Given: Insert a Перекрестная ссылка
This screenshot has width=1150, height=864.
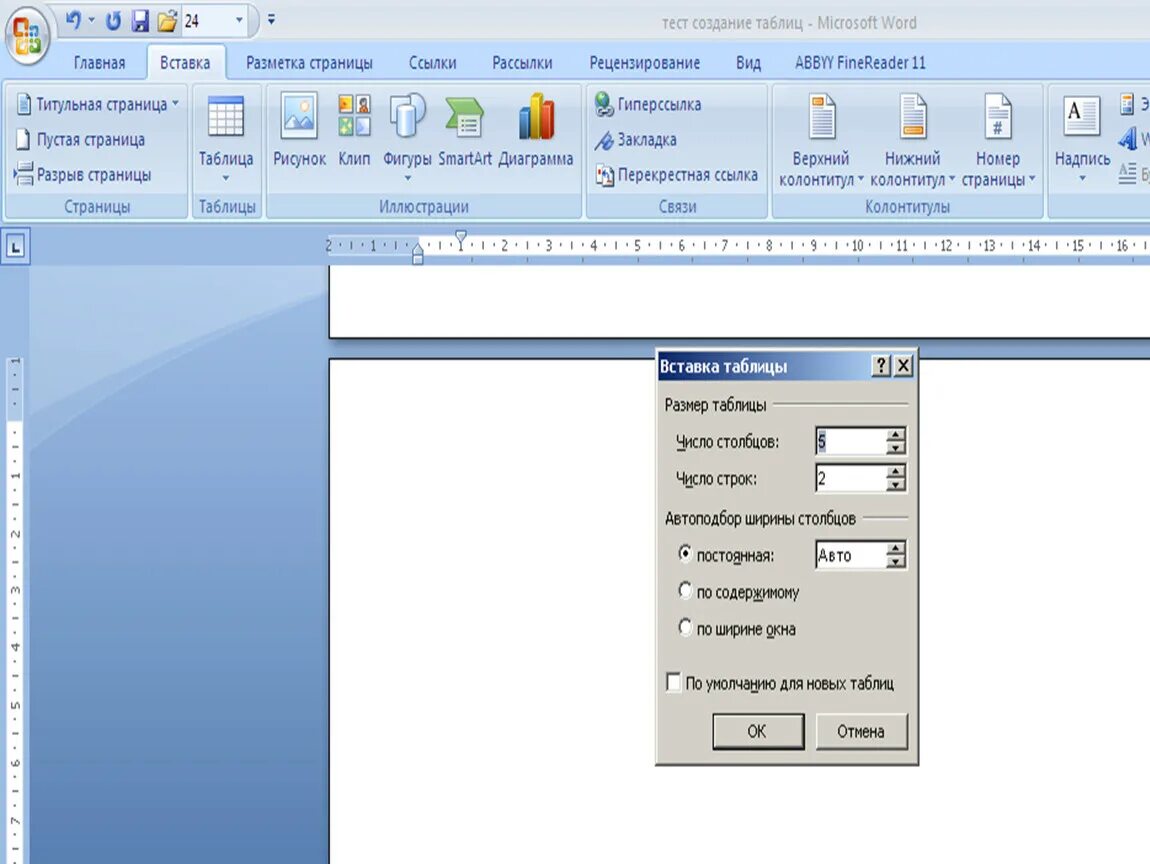Looking at the screenshot, I should point(676,175).
